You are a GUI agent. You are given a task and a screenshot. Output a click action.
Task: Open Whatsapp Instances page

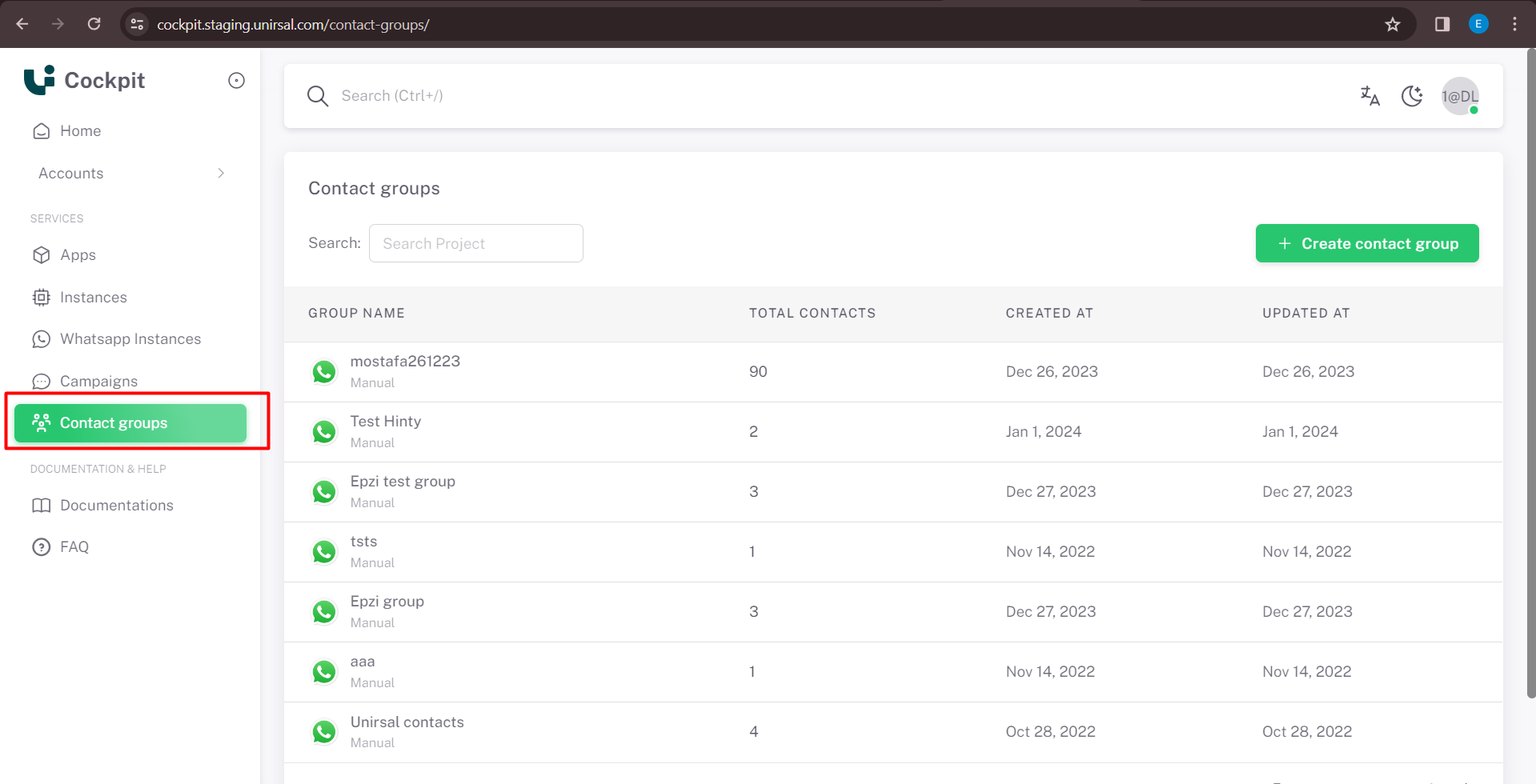(130, 338)
